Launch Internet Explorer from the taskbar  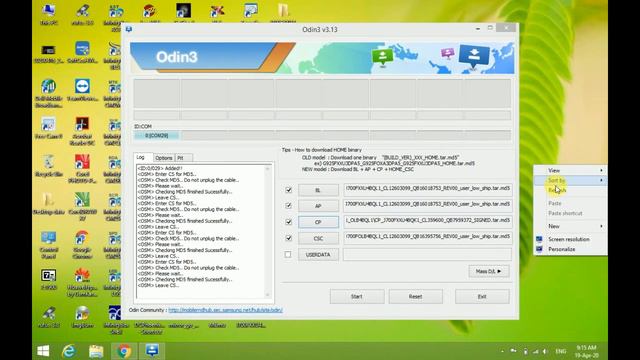click(69, 351)
